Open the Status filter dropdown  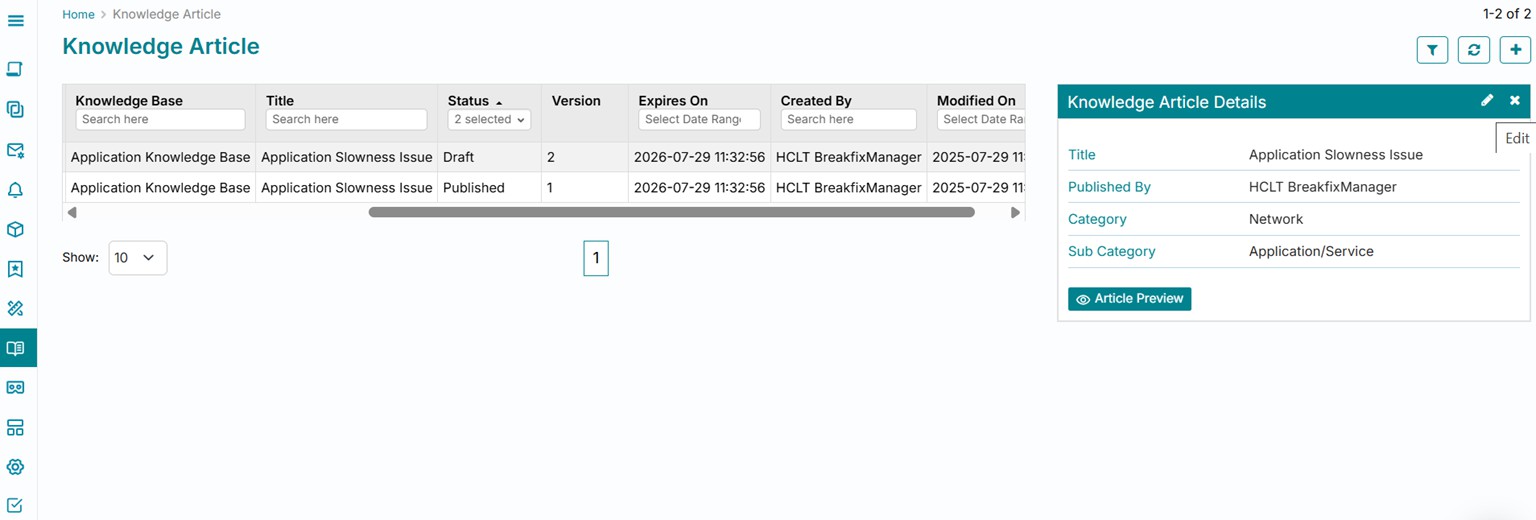coord(489,120)
